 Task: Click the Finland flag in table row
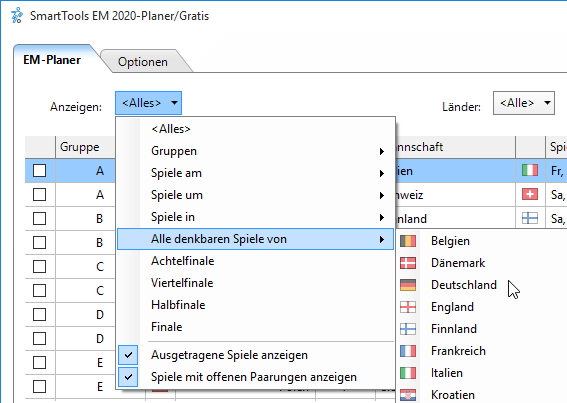click(x=530, y=219)
